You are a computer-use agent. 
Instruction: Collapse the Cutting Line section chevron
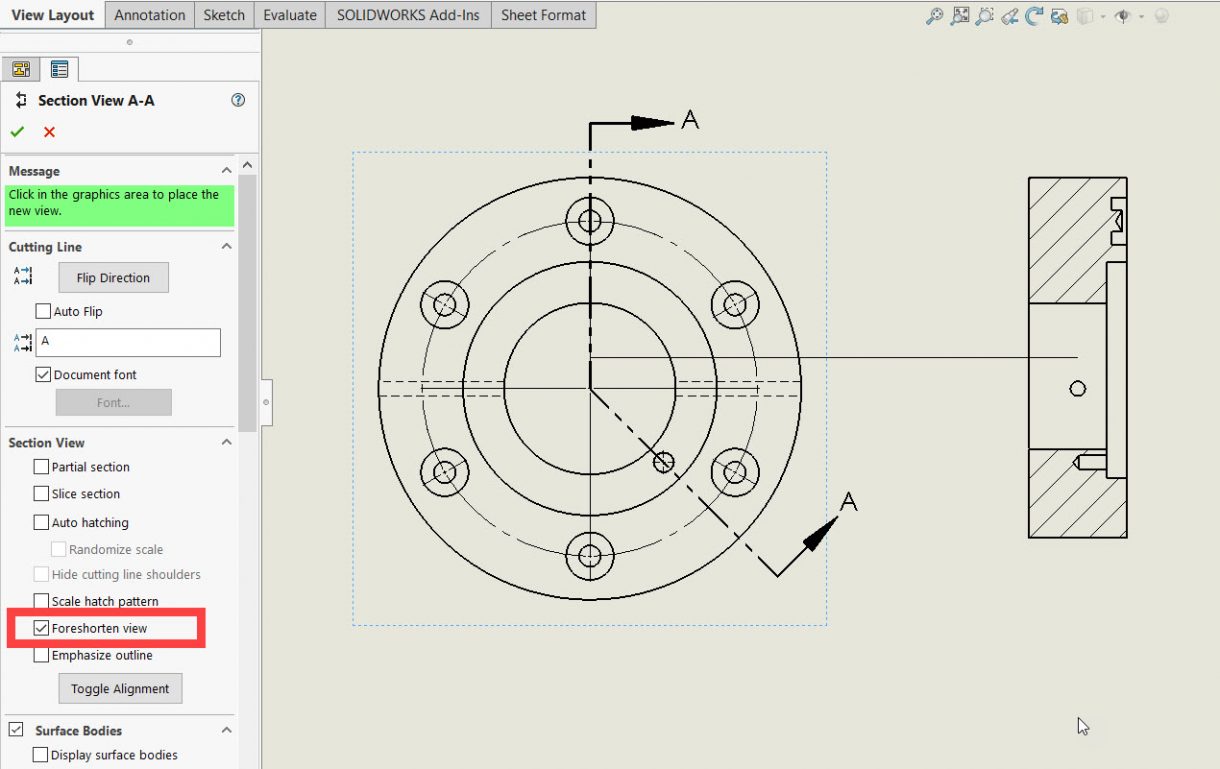tap(227, 246)
